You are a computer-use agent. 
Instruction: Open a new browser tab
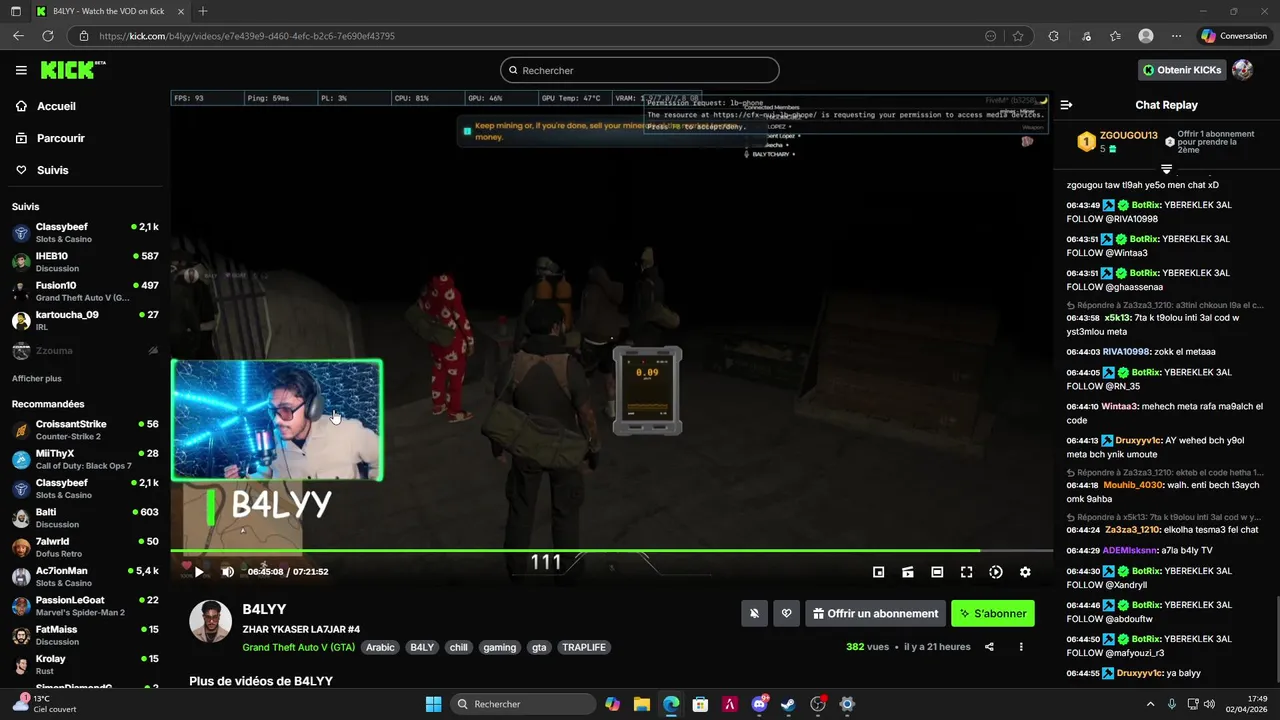click(x=203, y=11)
